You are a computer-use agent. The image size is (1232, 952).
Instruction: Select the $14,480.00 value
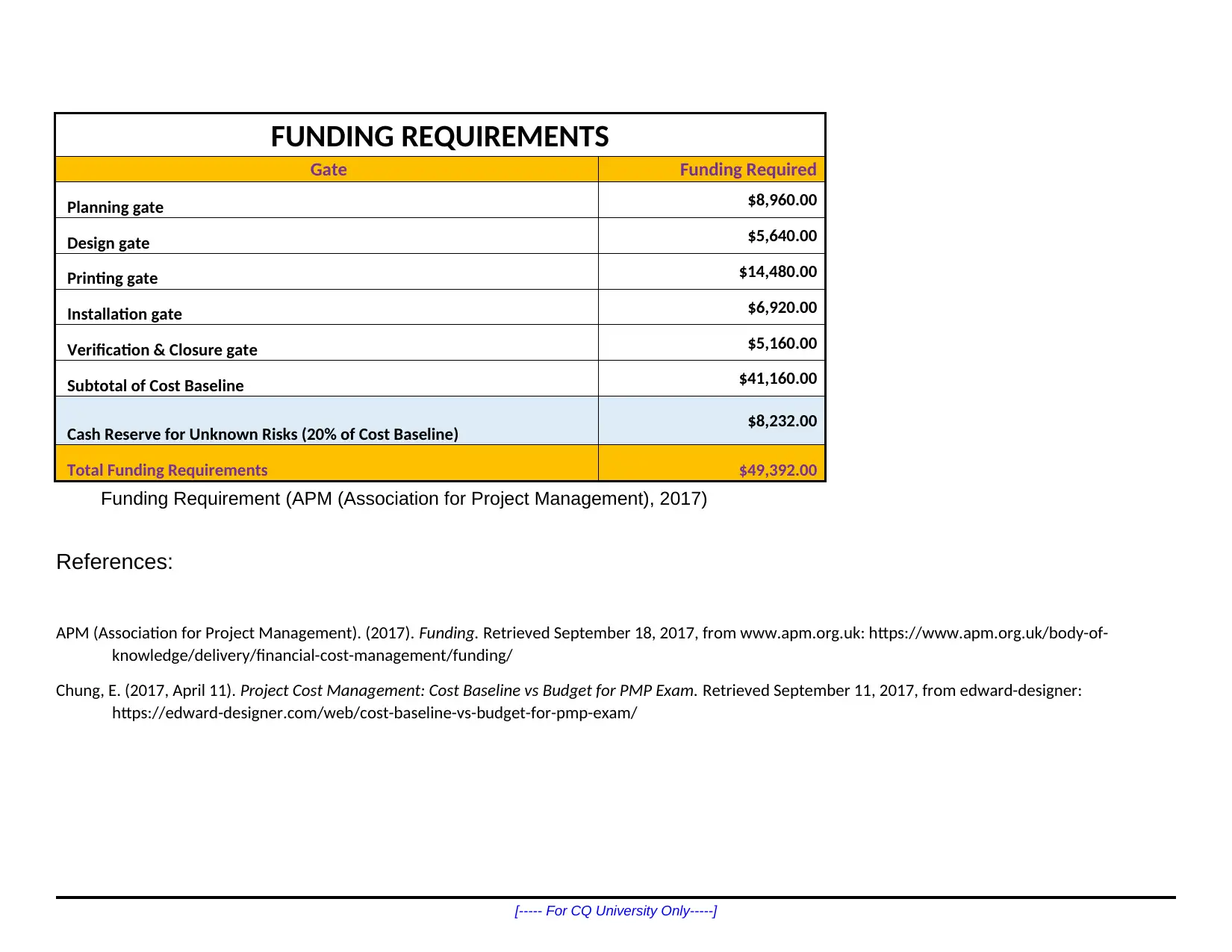[778, 272]
